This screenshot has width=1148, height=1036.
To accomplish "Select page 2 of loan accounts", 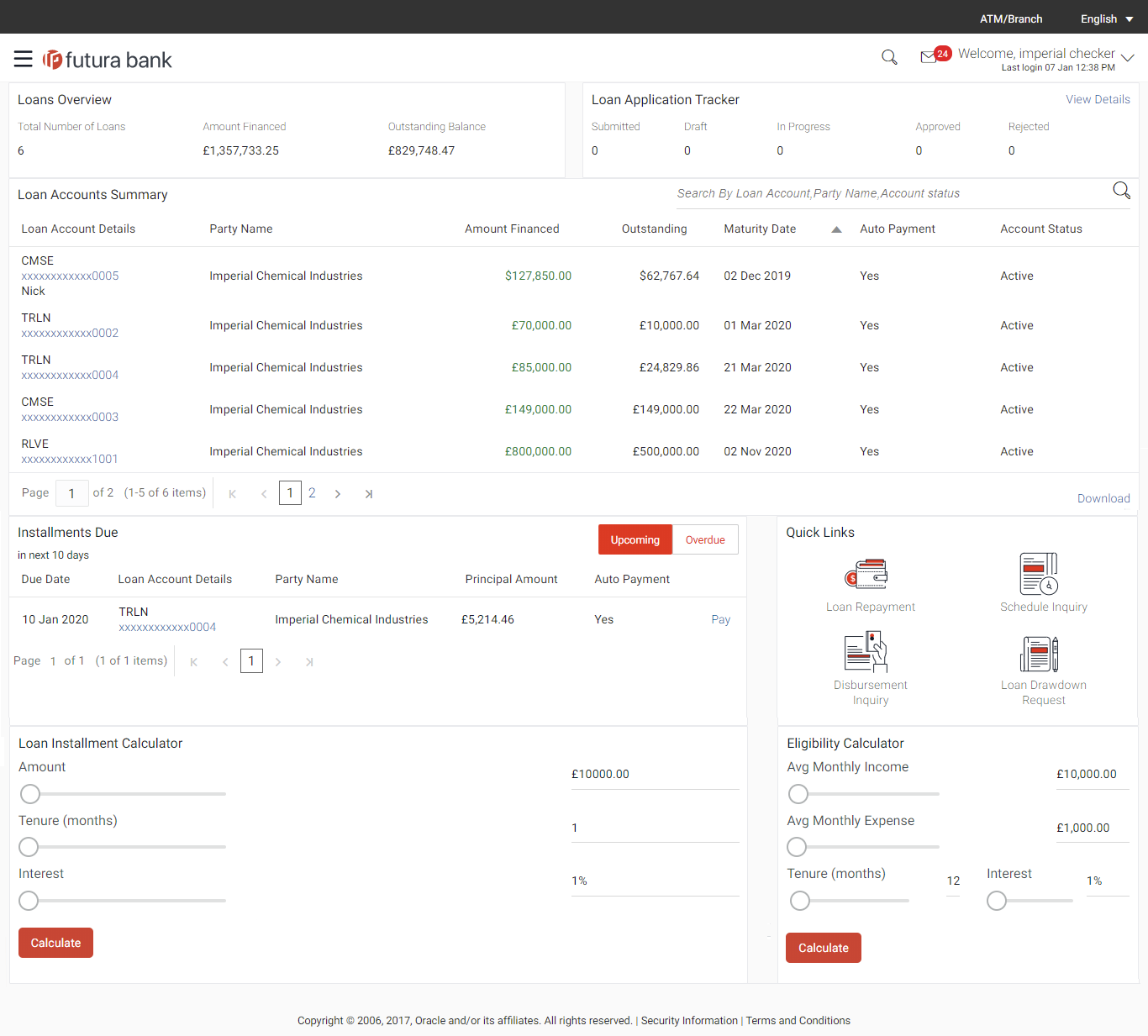I will [x=312, y=493].
